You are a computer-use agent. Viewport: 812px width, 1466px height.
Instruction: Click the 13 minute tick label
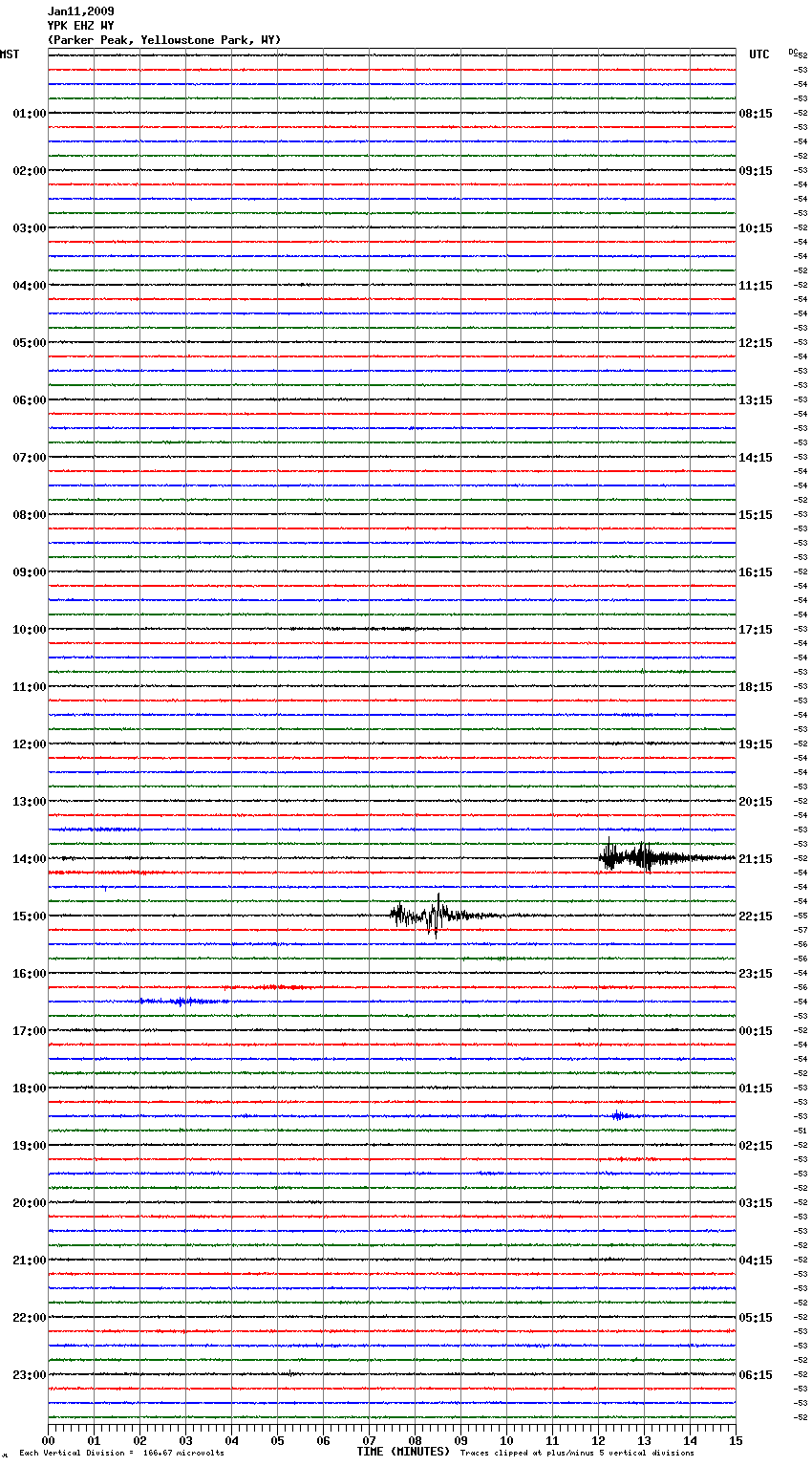pyautogui.click(x=644, y=1440)
